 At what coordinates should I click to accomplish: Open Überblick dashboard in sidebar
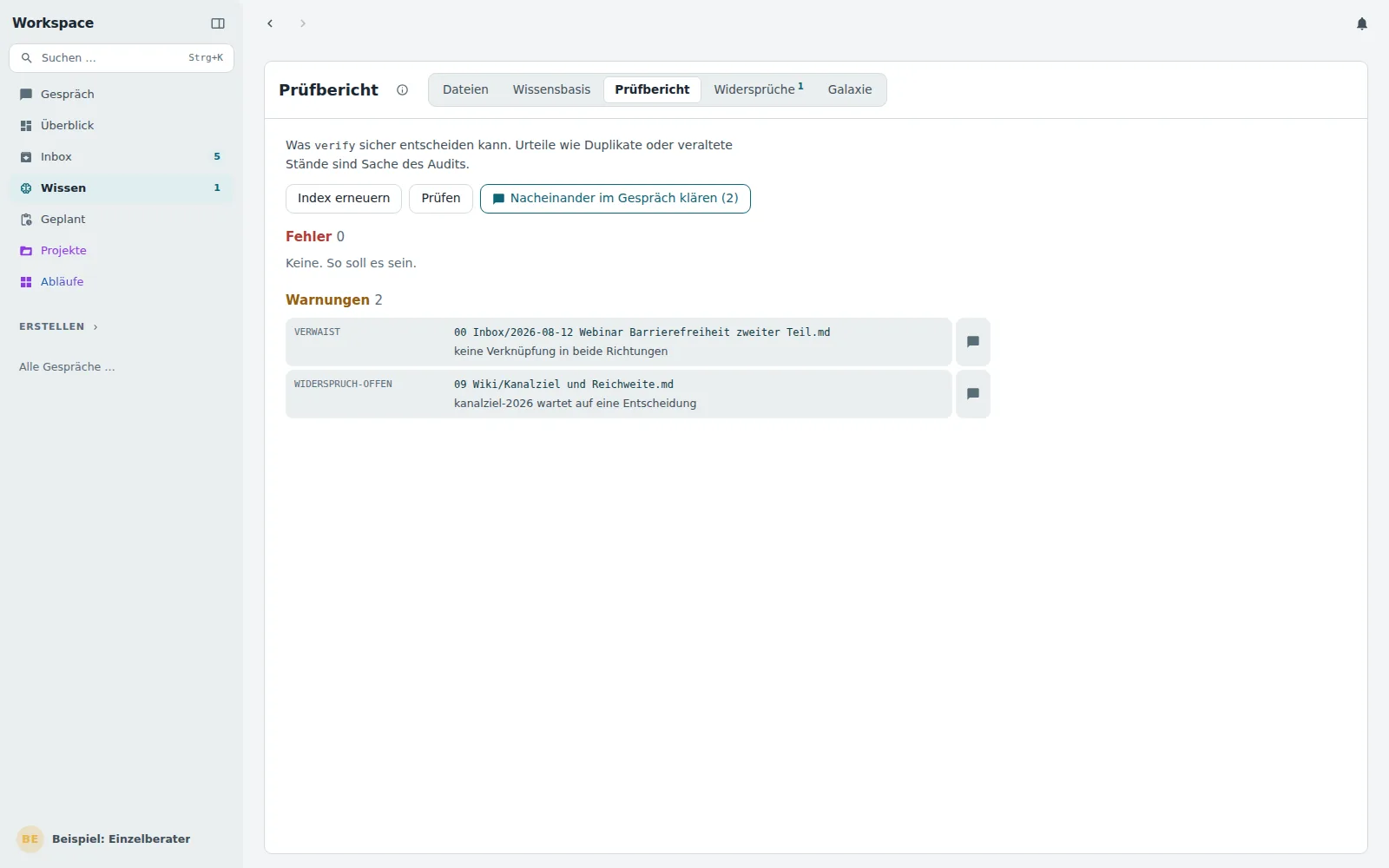click(x=122, y=125)
